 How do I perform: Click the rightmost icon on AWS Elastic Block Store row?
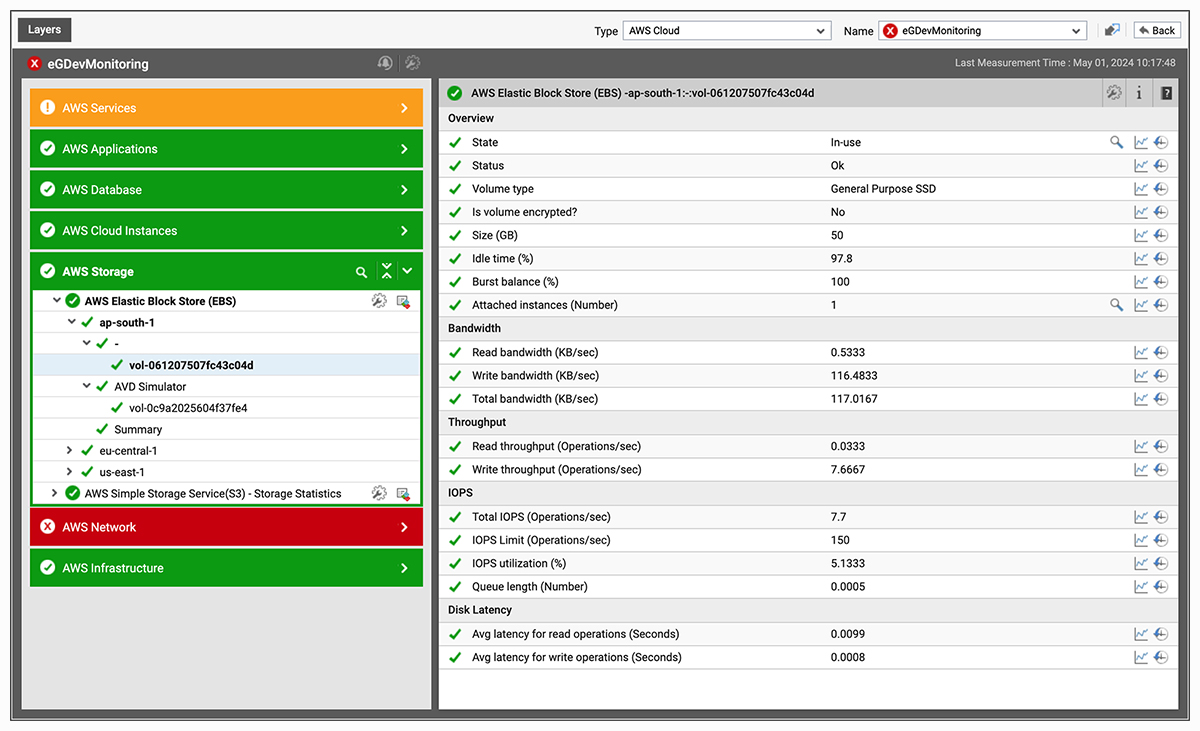point(403,301)
